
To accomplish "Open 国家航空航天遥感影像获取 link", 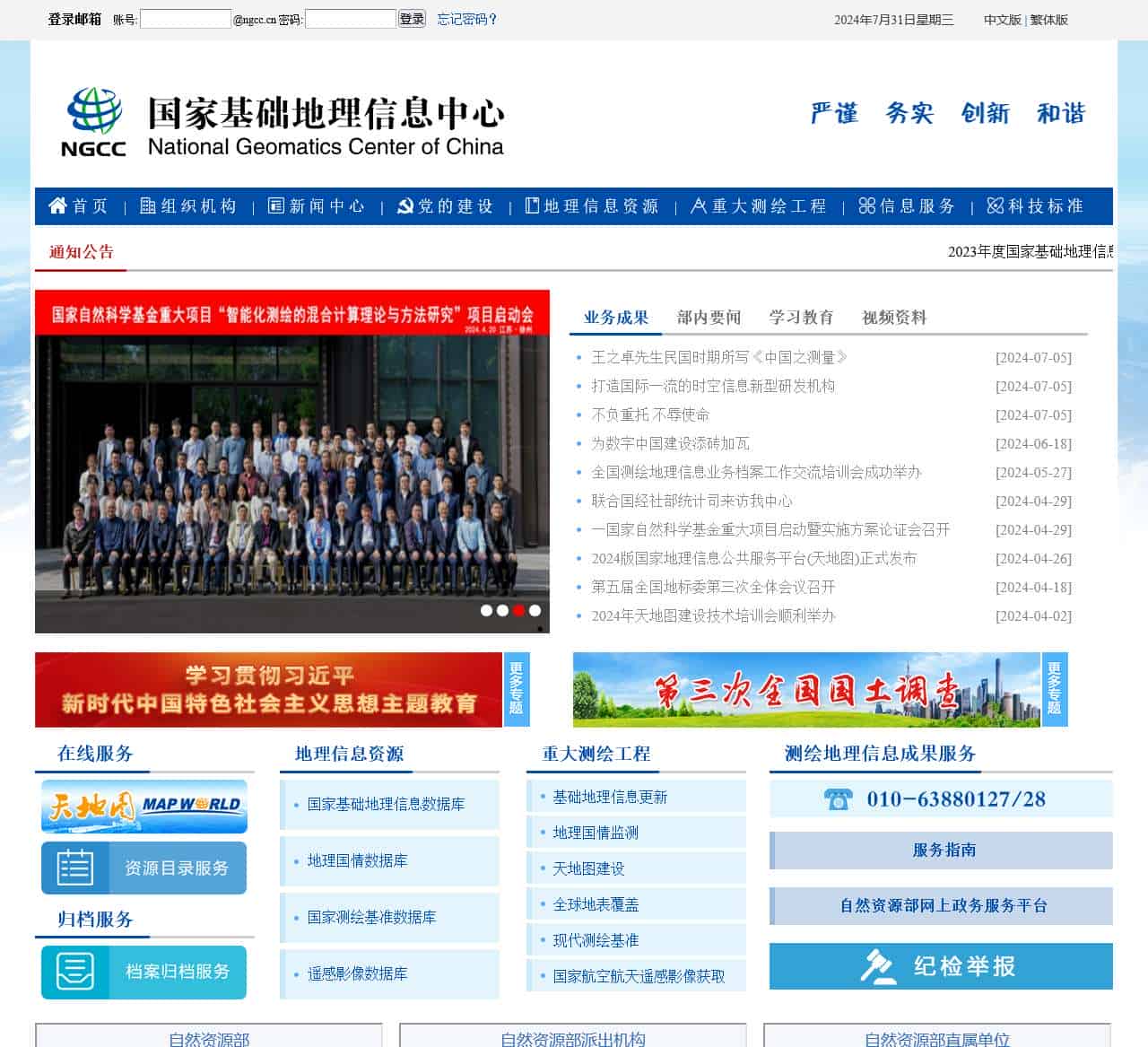I will [x=639, y=976].
